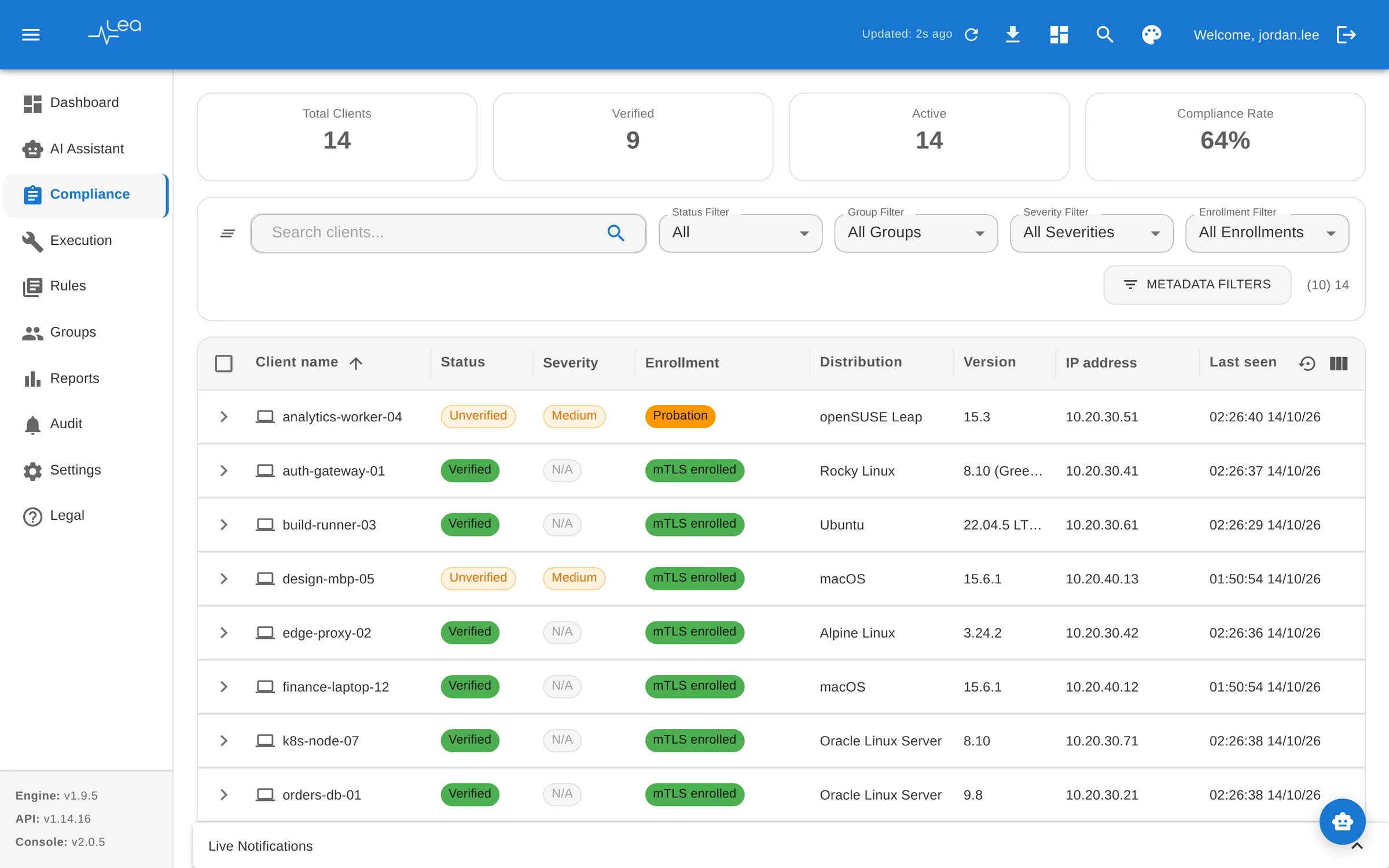Click the orders-db-01 client name

(322, 795)
